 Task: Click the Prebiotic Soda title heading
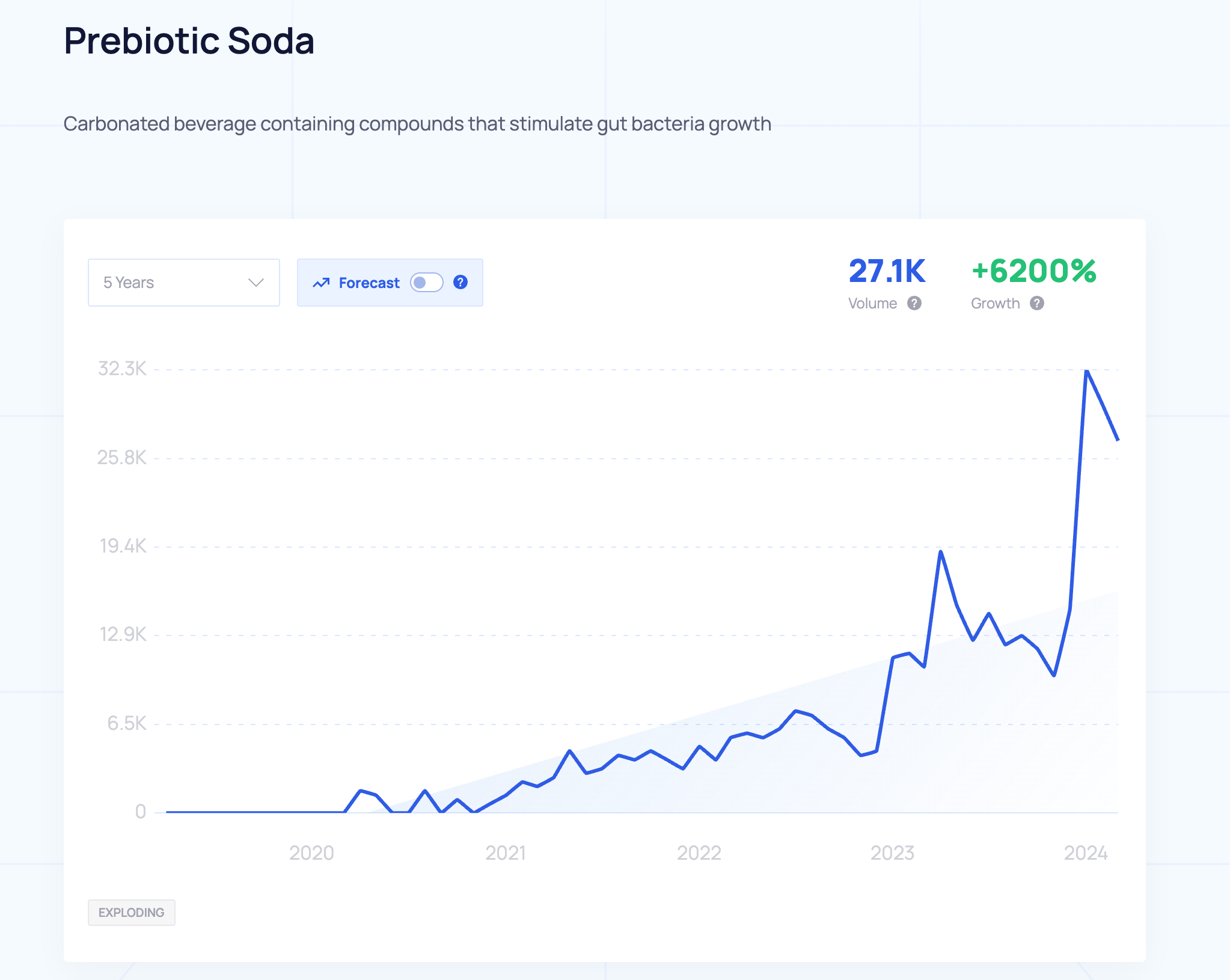(189, 41)
